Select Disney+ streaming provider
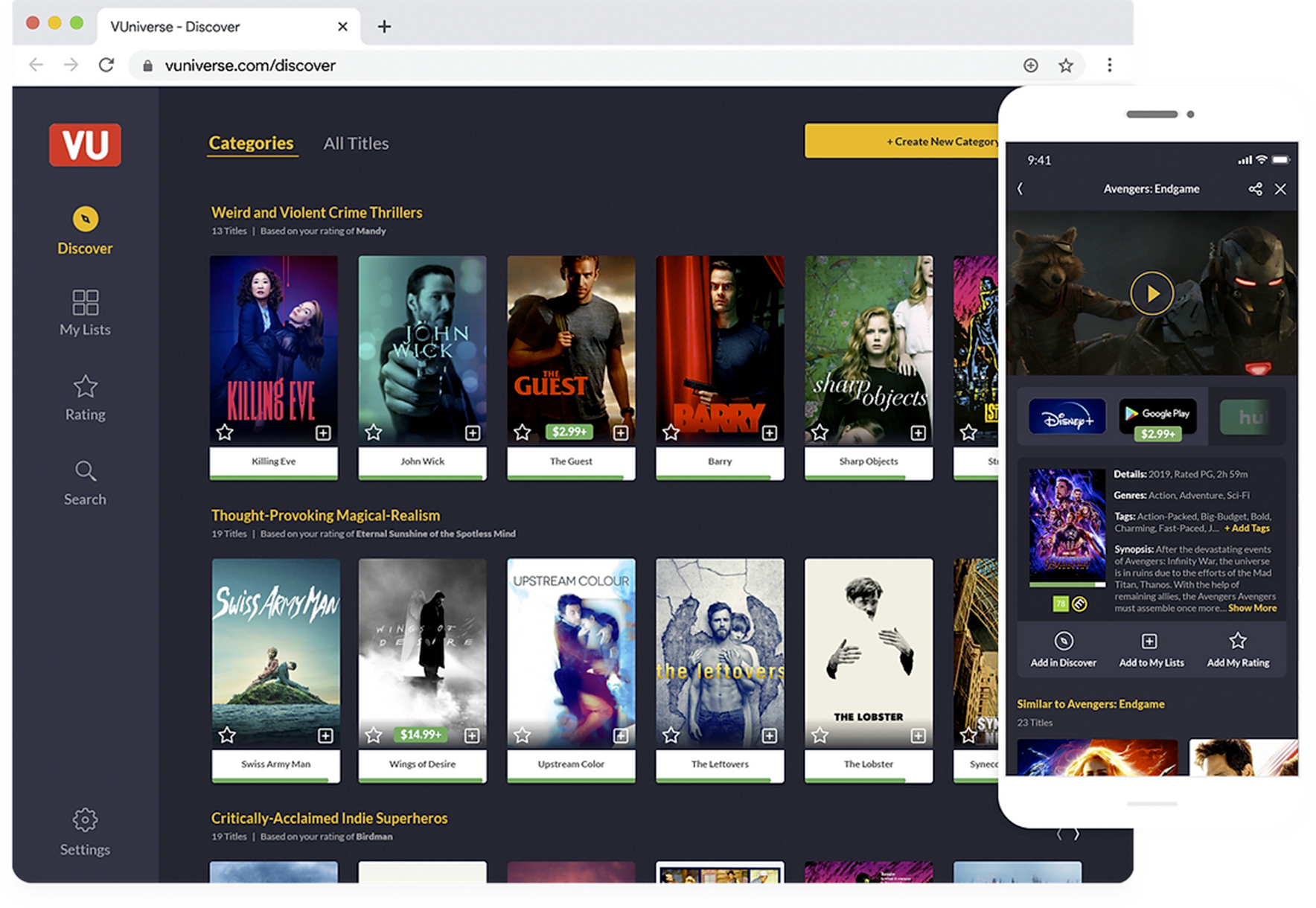1316x908 pixels. pyautogui.click(x=1067, y=416)
